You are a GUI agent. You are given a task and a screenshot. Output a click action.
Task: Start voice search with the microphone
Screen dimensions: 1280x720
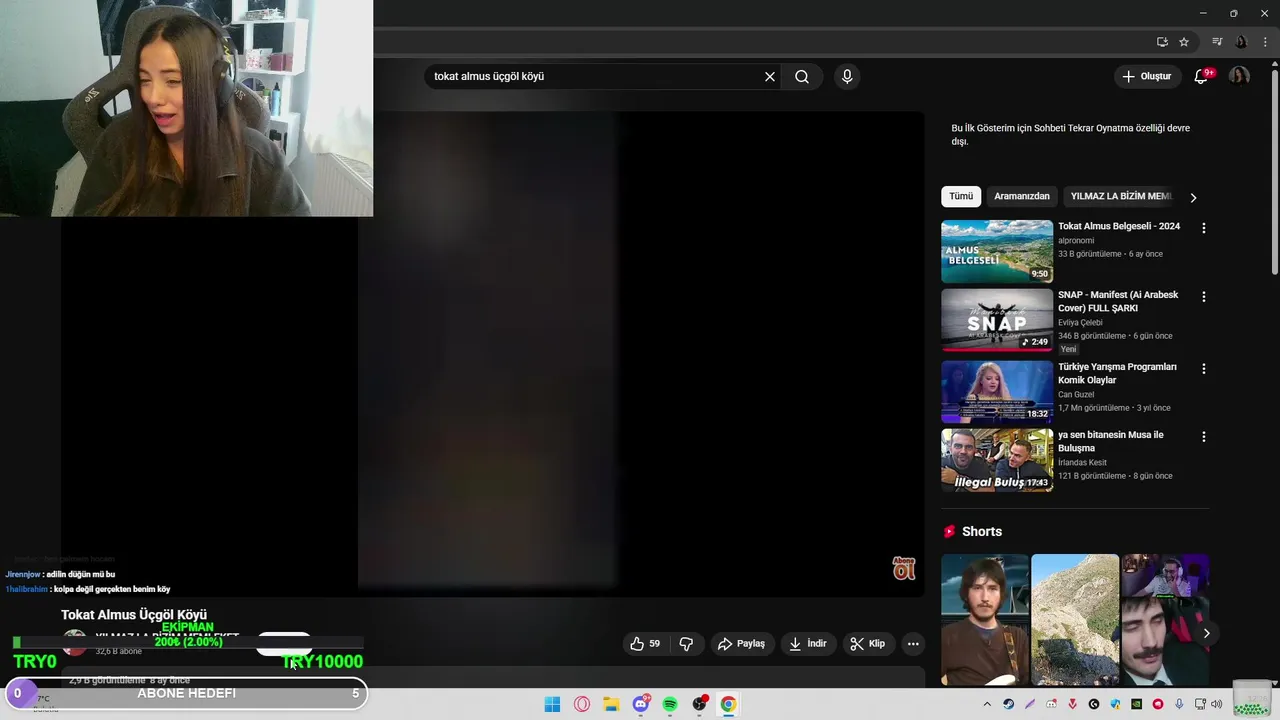coord(847,77)
